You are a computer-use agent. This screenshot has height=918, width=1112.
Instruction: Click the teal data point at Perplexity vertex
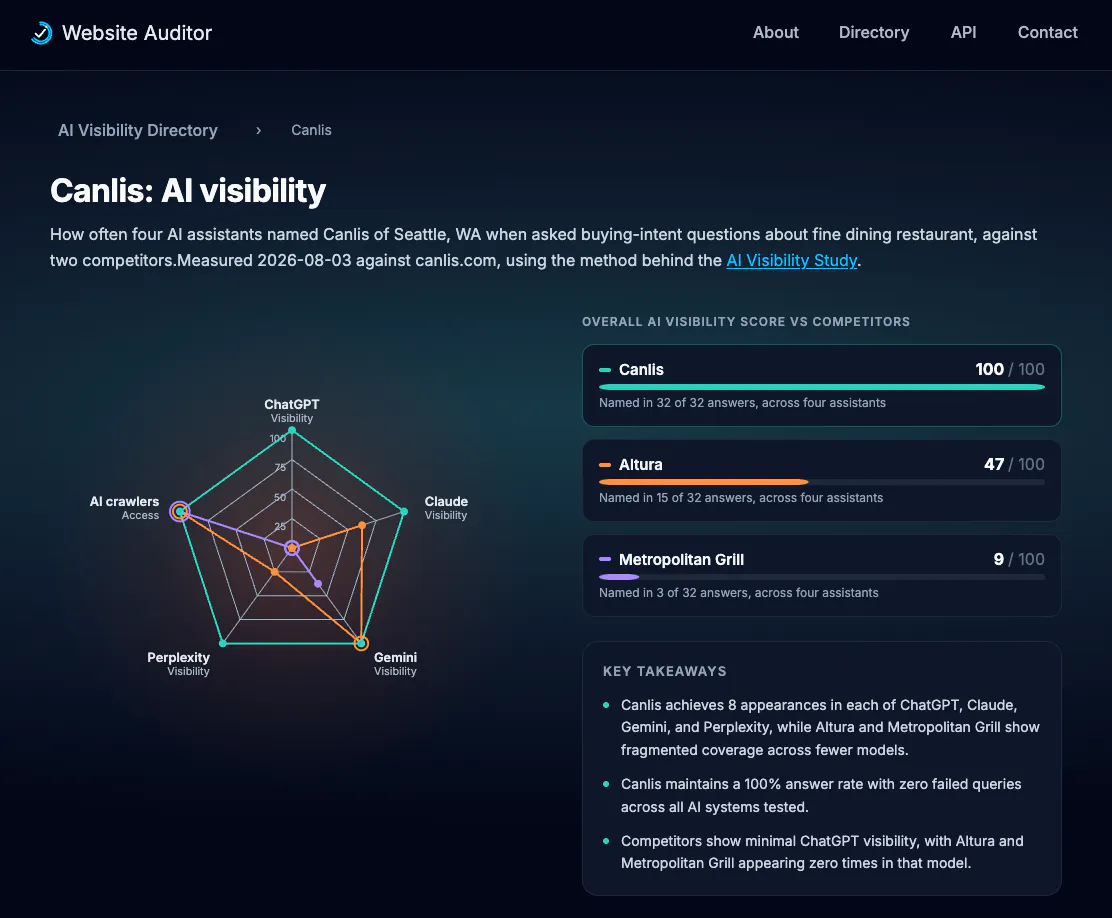pyautogui.click(x=223, y=643)
